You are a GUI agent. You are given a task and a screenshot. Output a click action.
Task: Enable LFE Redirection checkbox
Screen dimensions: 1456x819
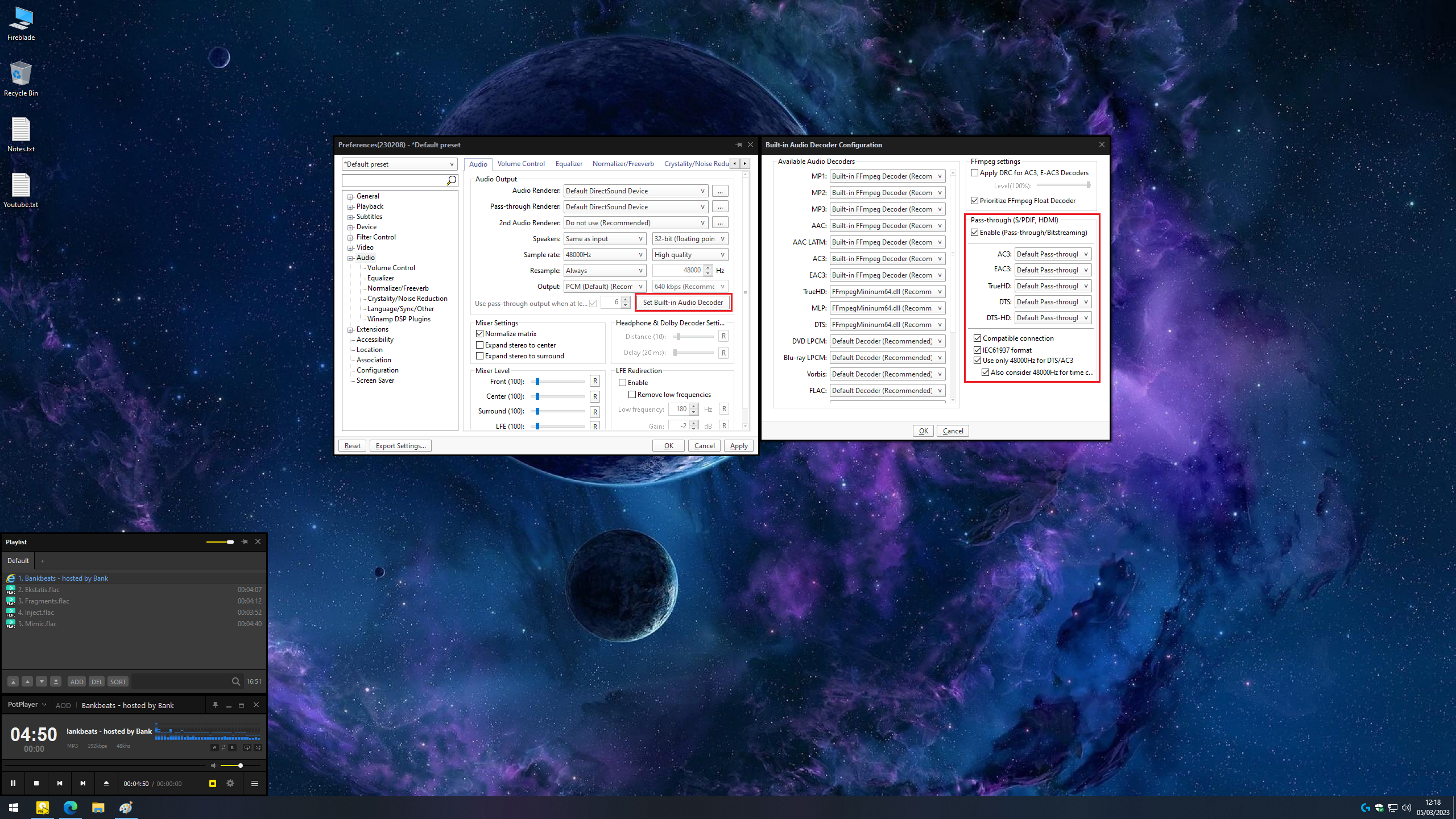(x=622, y=383)
